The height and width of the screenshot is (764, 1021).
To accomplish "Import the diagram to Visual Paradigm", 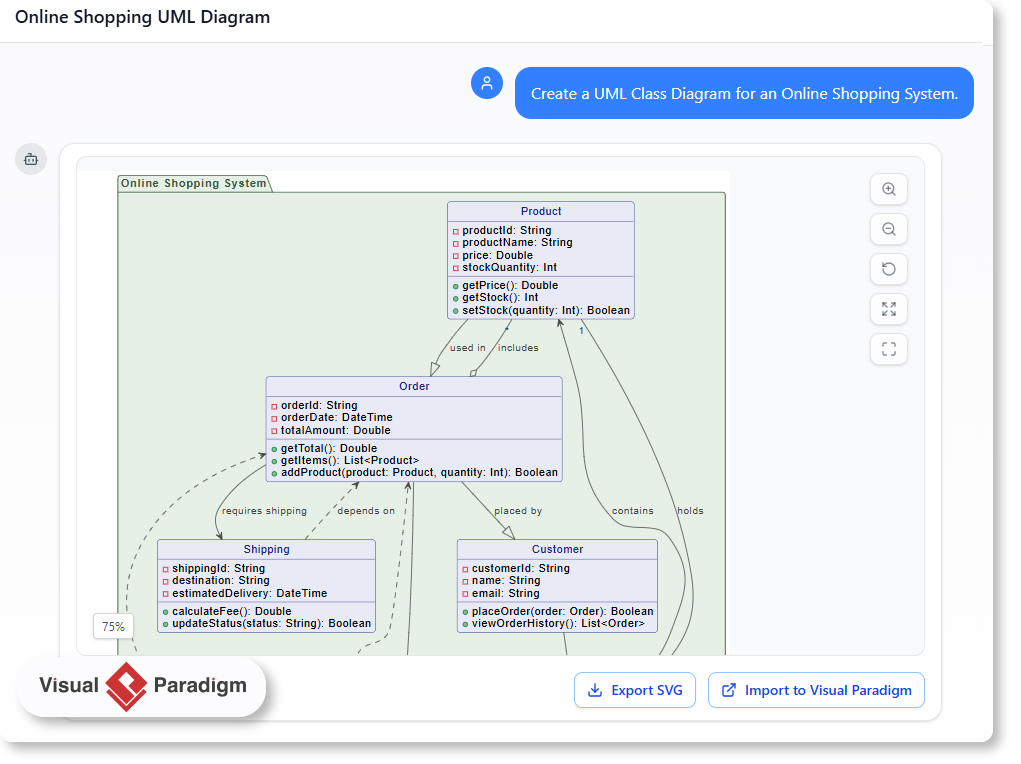I will [816, 690].
